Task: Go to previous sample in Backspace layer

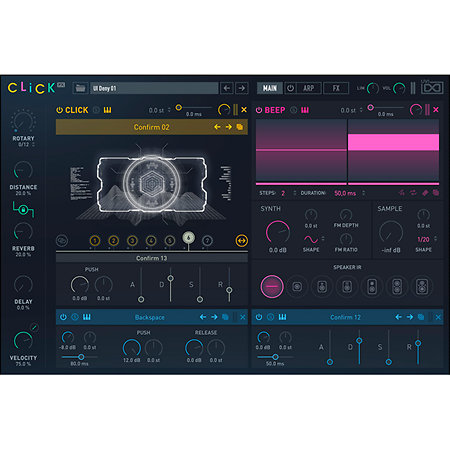Action: [x=203, y=317]
